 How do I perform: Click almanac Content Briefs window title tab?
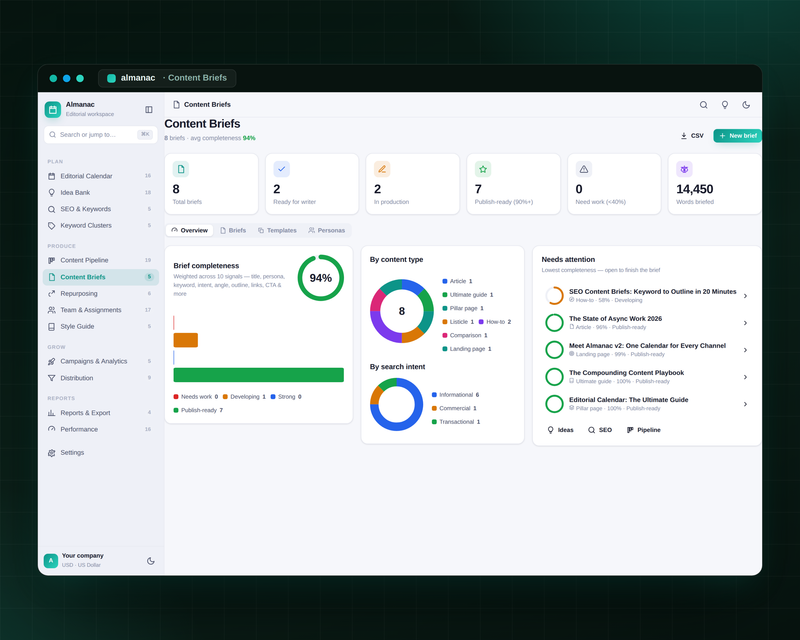[x=167, y=78]
